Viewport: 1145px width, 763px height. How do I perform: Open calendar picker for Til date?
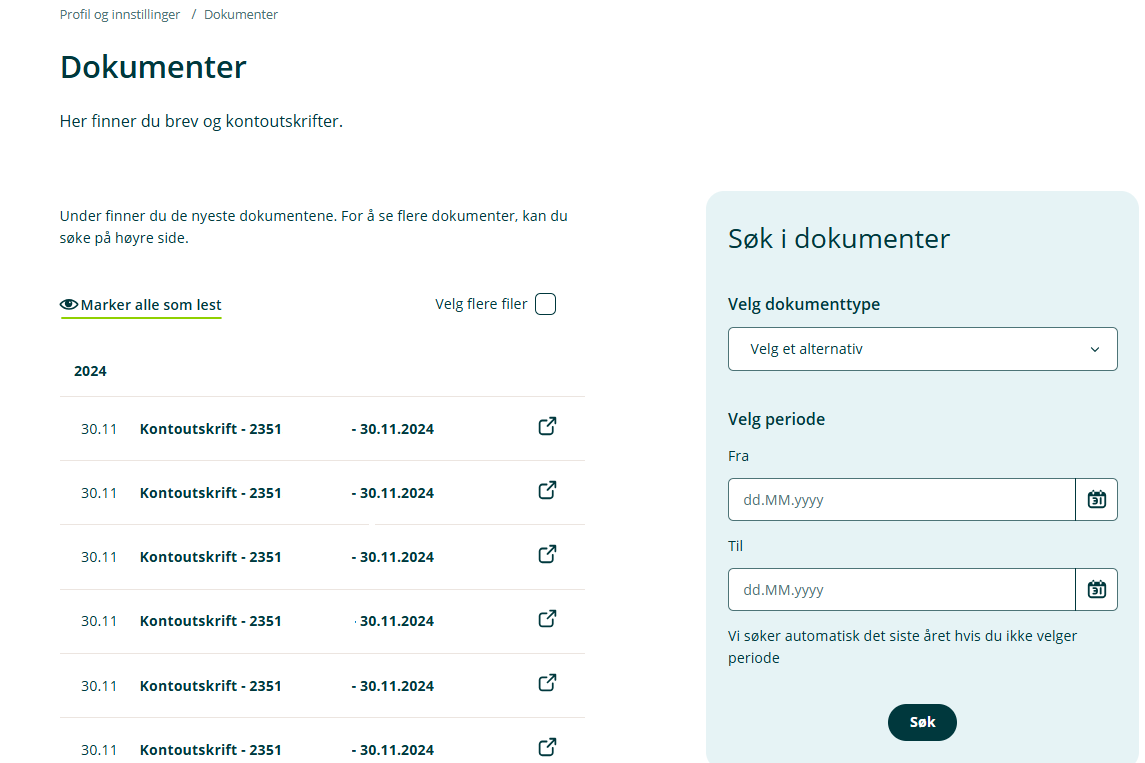(x=1096, y=590)
